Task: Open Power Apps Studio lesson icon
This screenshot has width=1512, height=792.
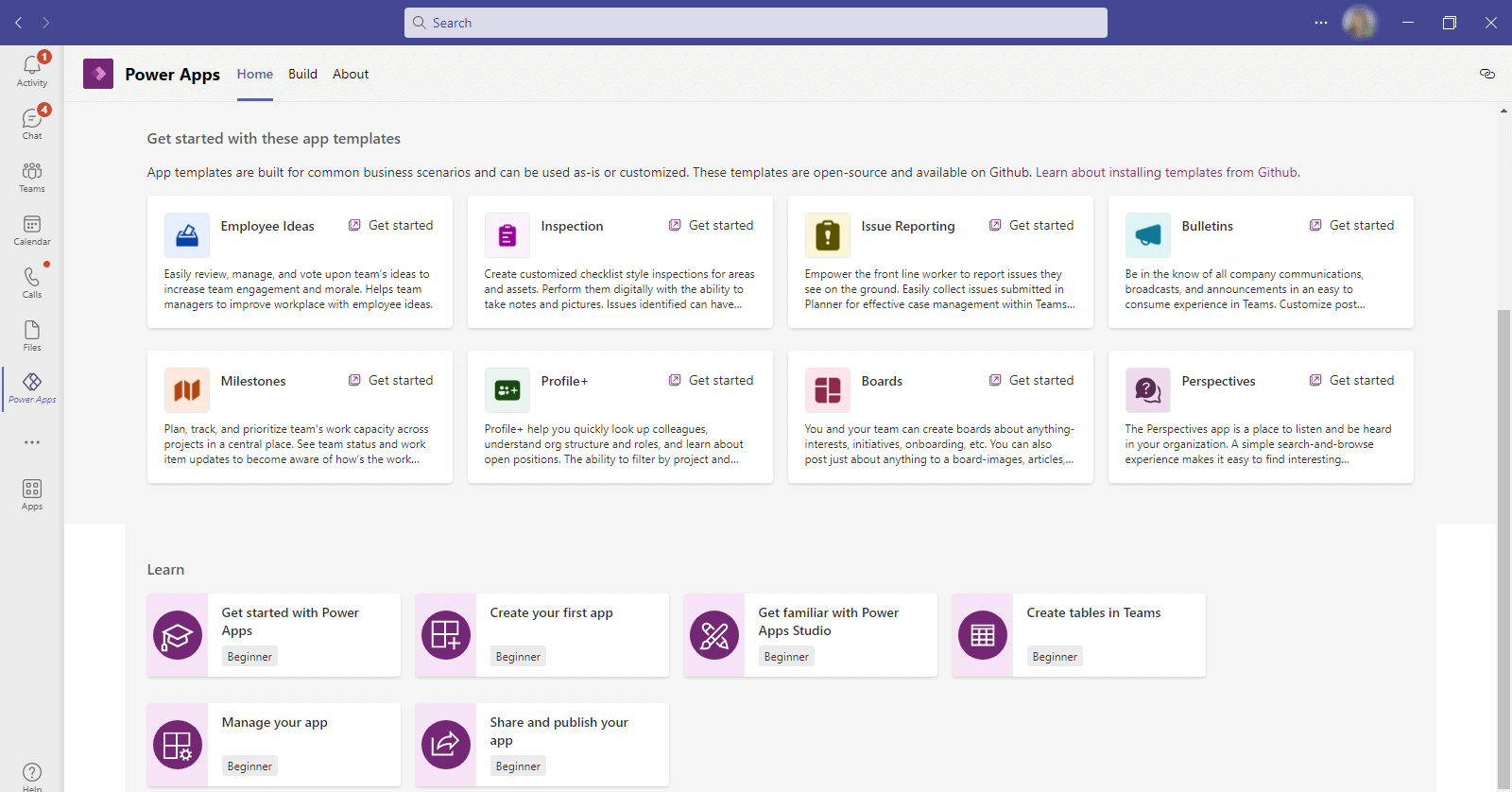Action: click(x=714, y=635)
